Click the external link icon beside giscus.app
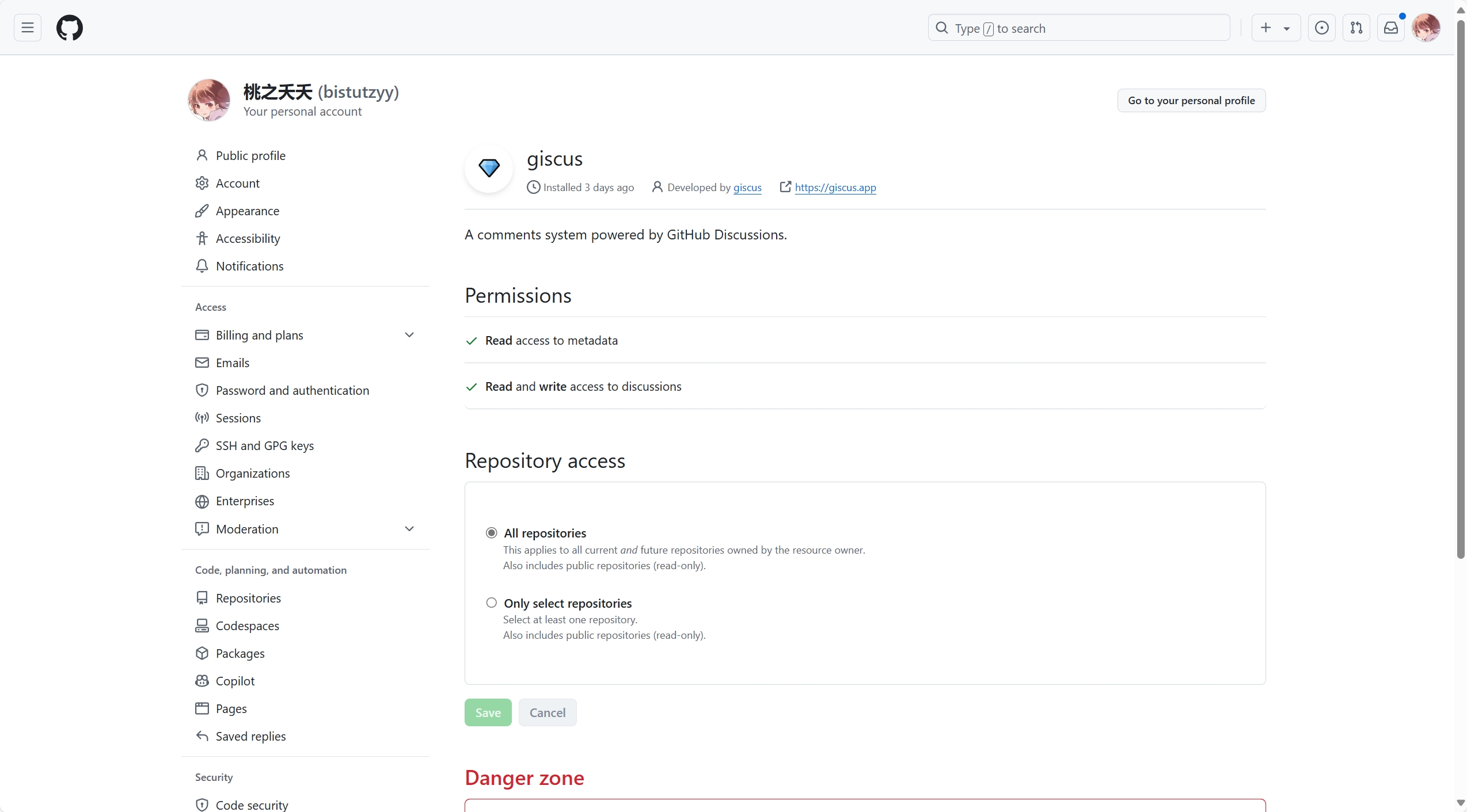Screen dimensions: 1467x812 coord(785,187)
